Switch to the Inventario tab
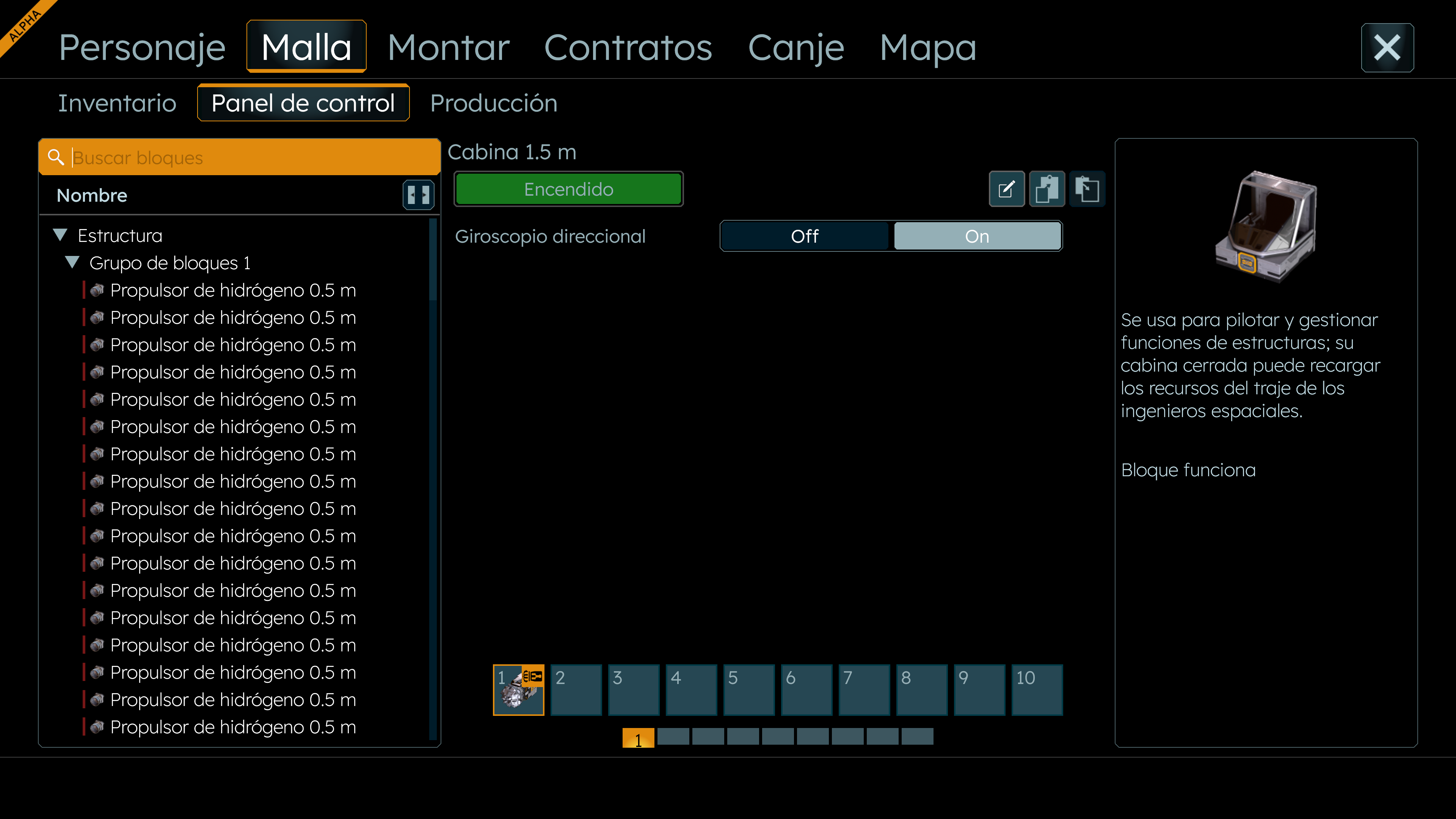 tap(117, 104)
